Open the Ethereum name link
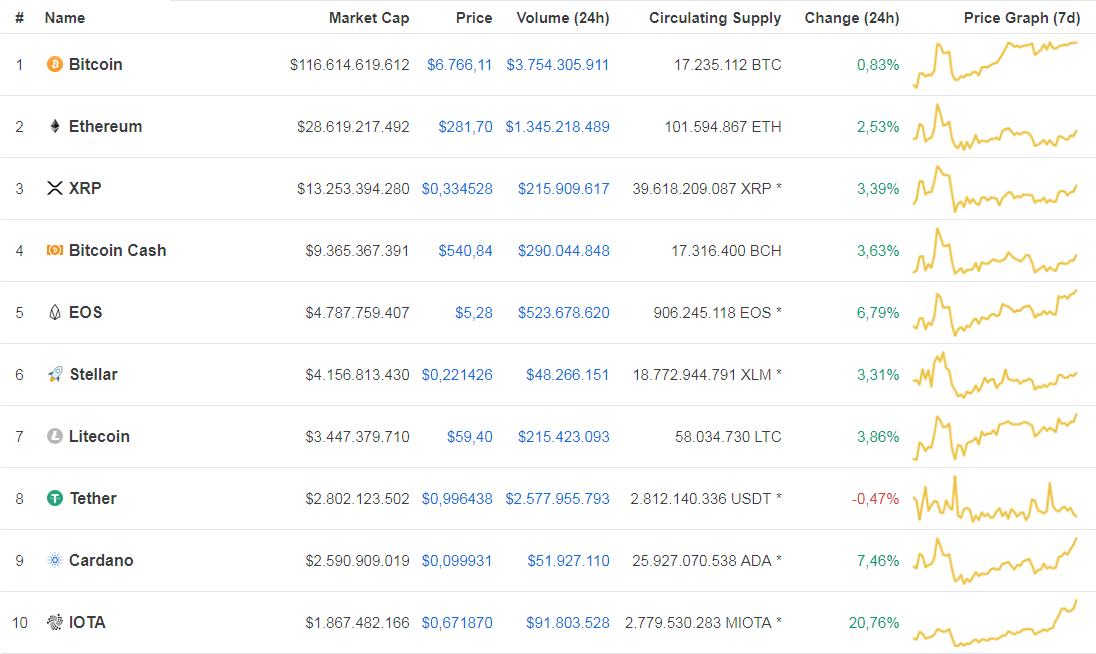1096x654 pixels. [x=106, y=126]
